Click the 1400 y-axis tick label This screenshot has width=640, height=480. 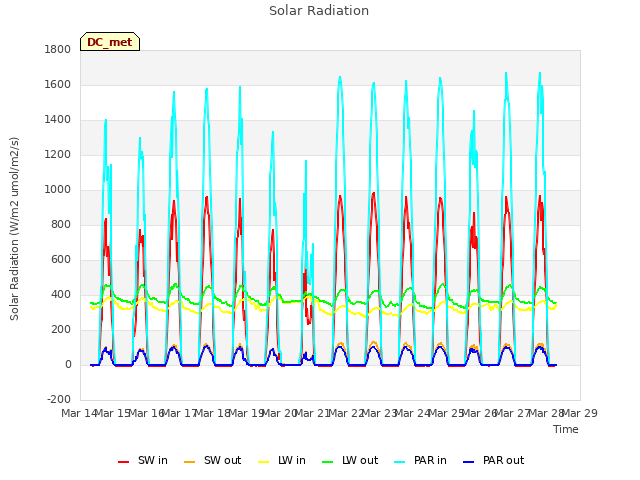click(x=58, y=120)
